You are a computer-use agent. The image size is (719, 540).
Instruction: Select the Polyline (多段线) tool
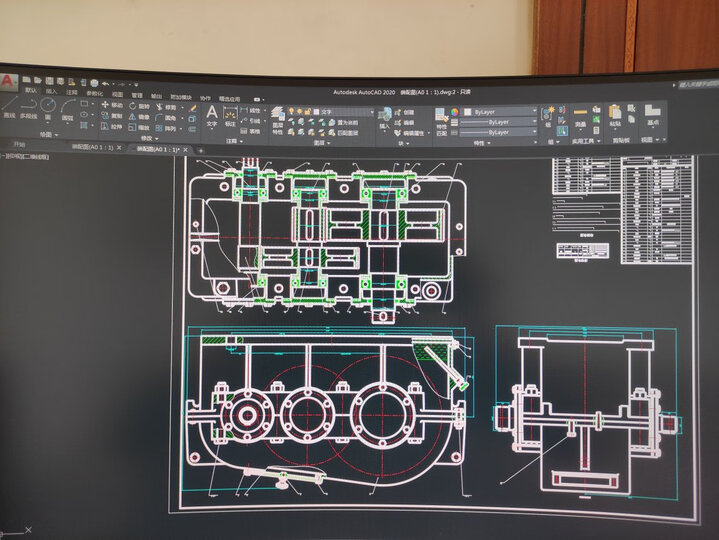[28, 105]
